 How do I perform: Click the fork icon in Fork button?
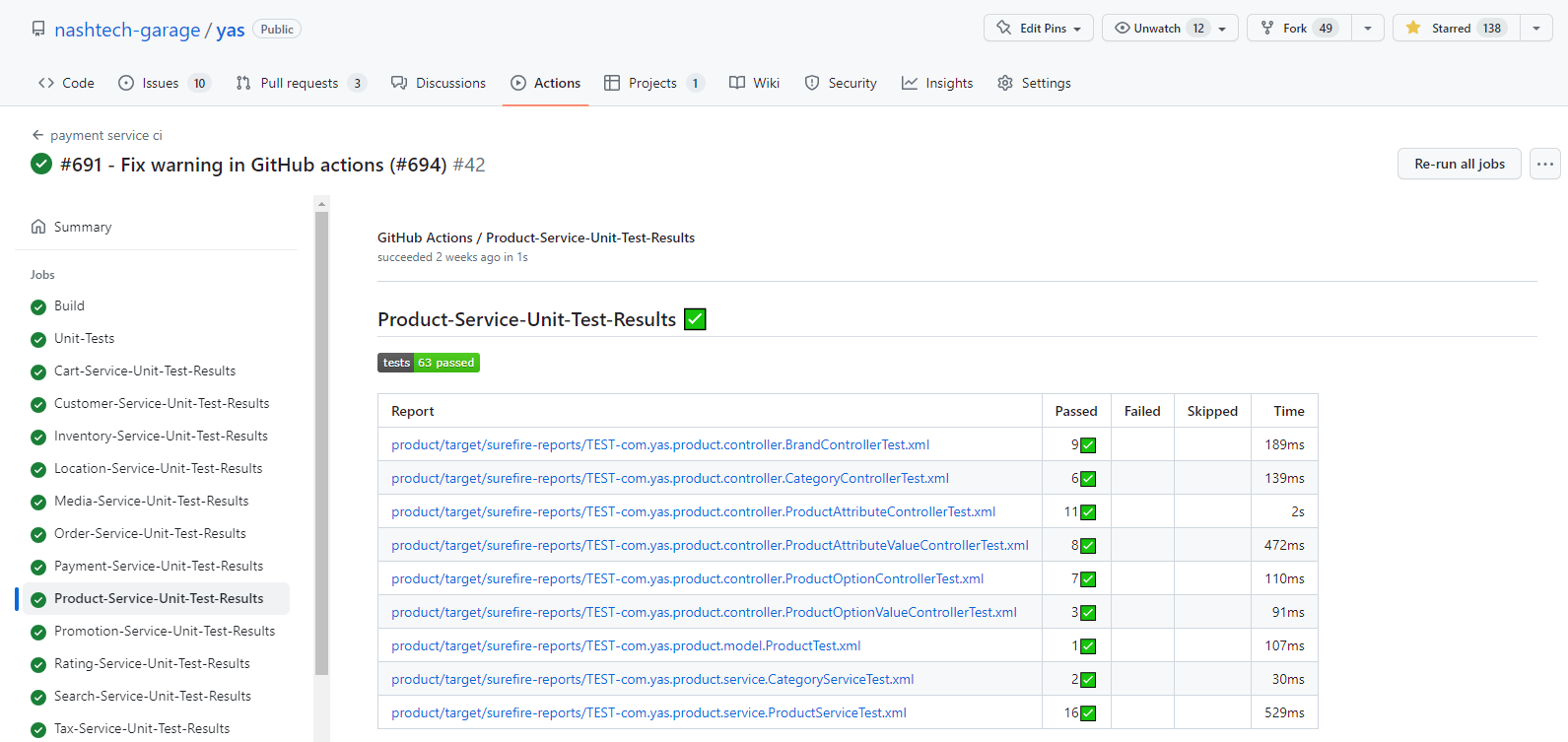(x=1267, y=28)
